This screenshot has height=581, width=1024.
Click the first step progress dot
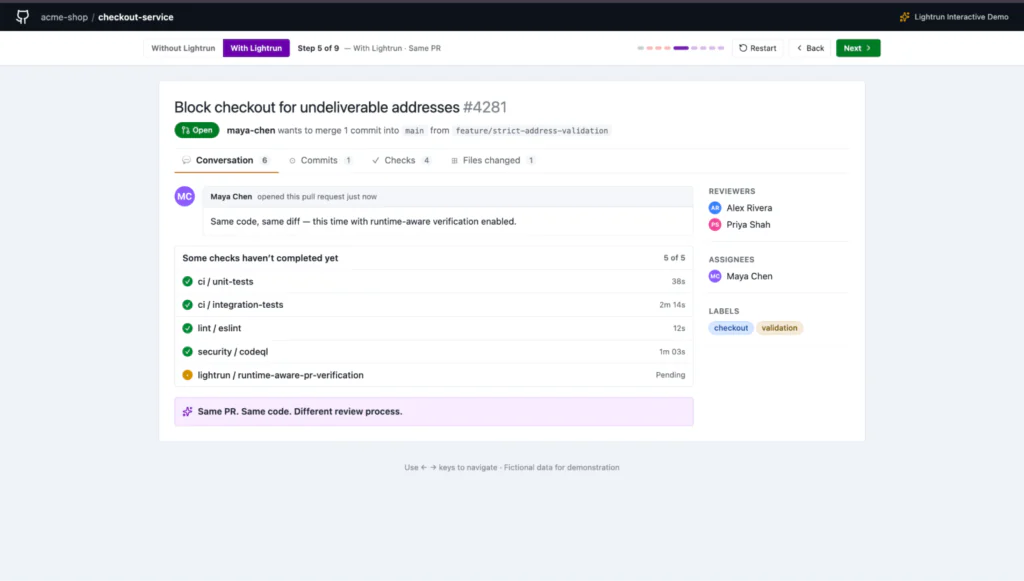pyautogui.click(x=641, y=48)
